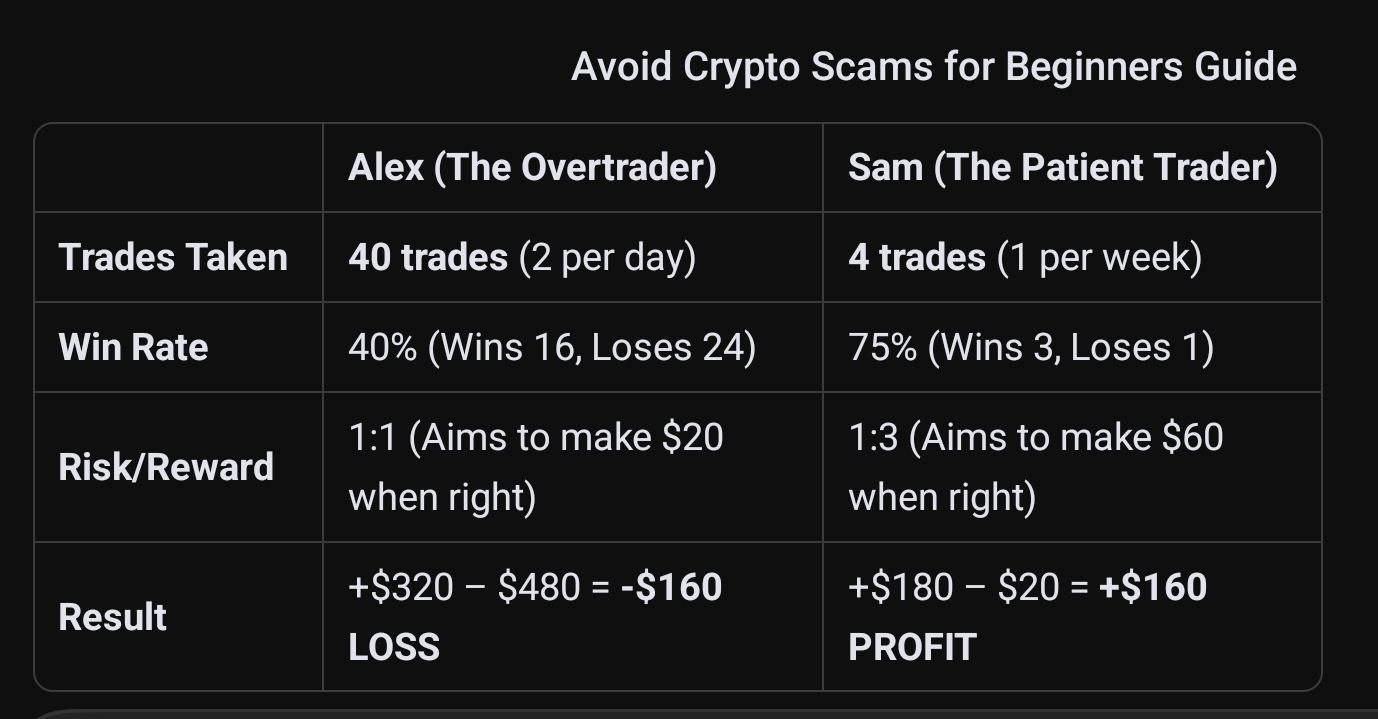Click the '(2 per day)' text
The image size is (1378, 719).
pos(607,257)
